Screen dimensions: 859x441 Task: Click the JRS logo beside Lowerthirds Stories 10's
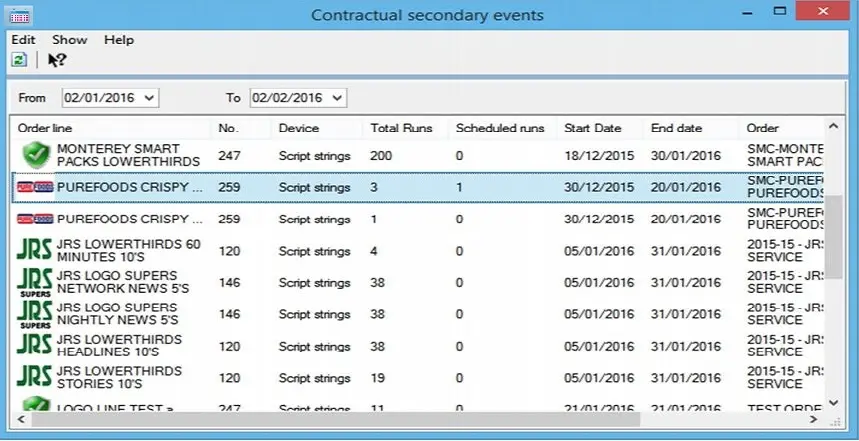click(36, 378)
